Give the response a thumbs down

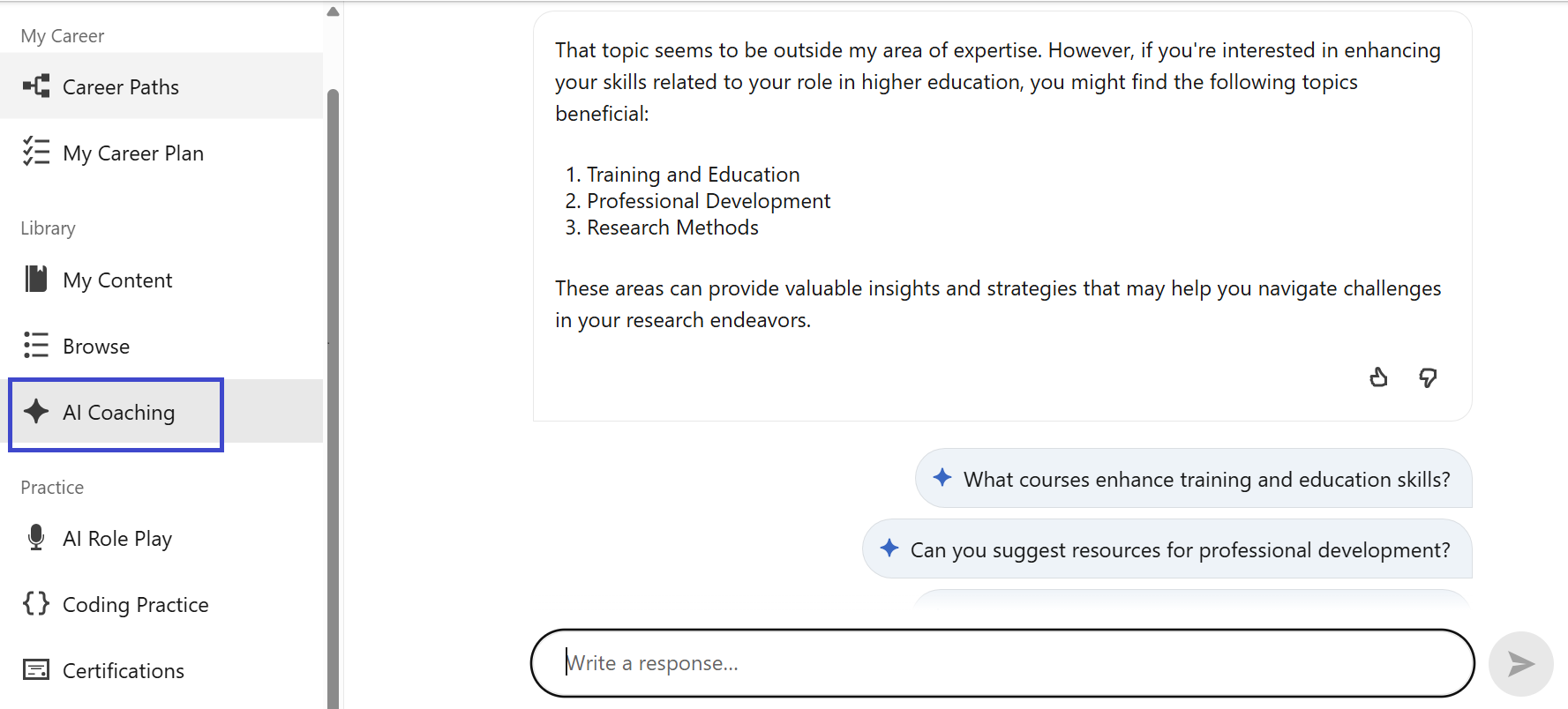(x=1428, y=378)
